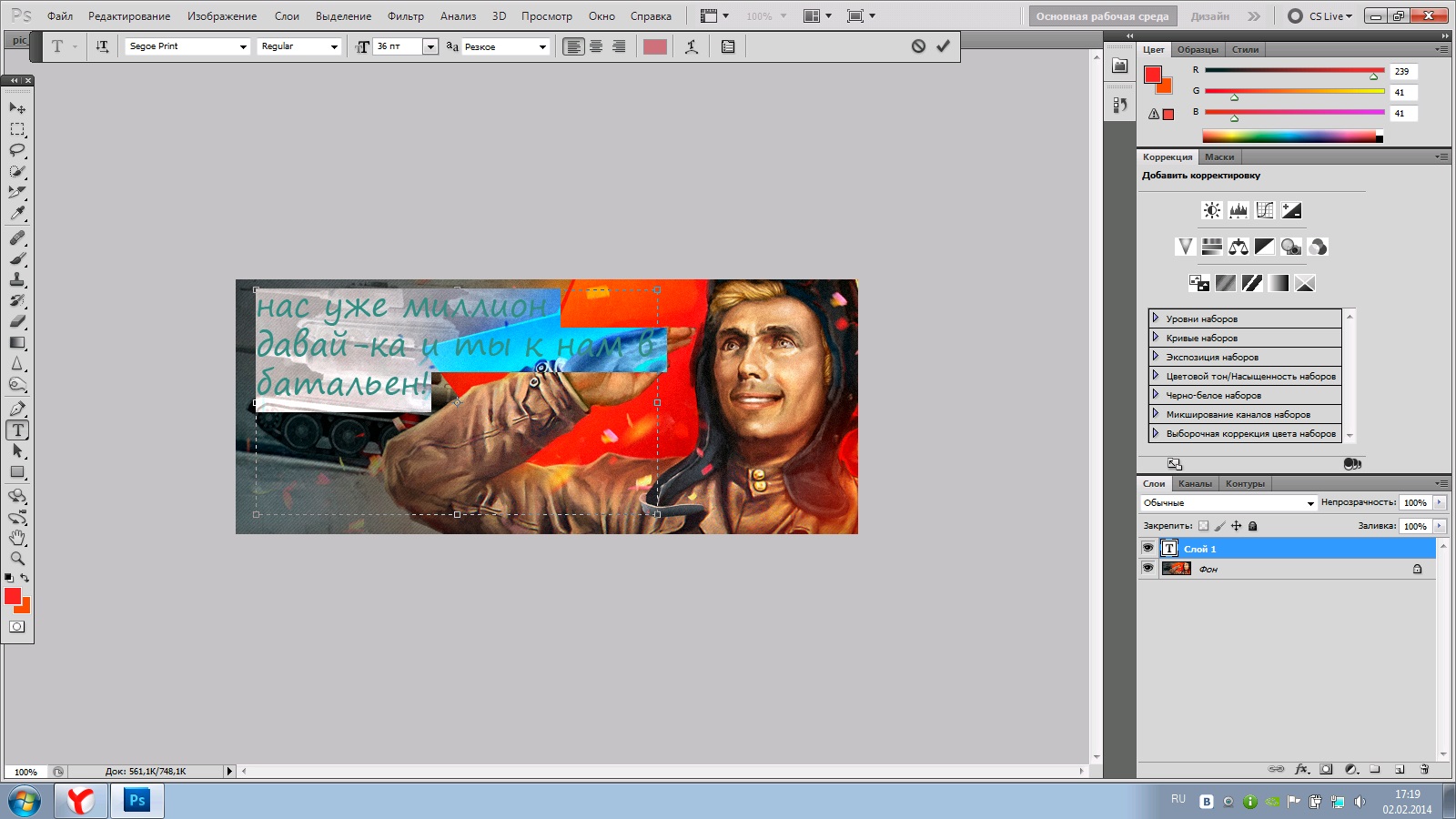This screenshot has height=819, width=1456.
Task: Commit text edits with the checkmark
Action: tap(943, 46)
